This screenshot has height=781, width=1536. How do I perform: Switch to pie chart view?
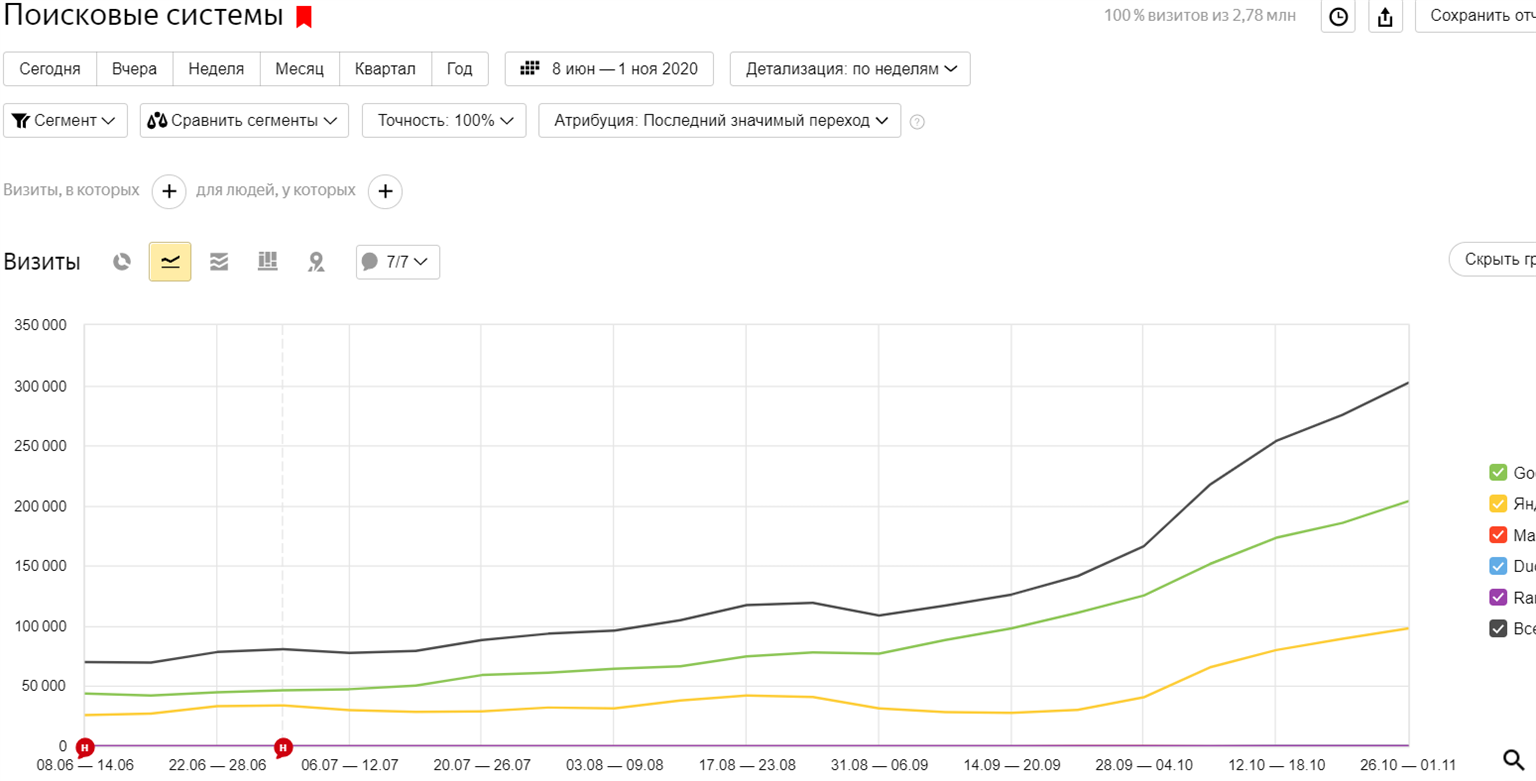click(x=122, y=262)
